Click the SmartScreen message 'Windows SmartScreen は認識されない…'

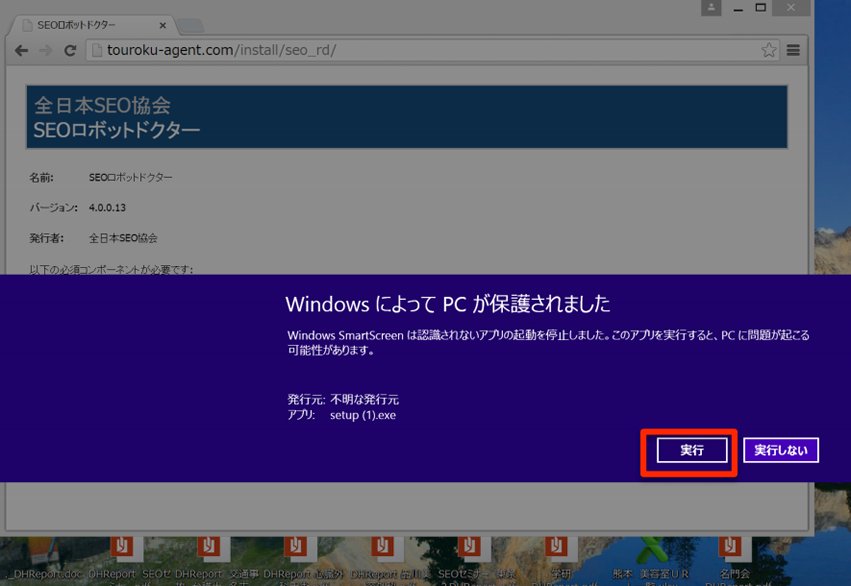coord(548,343)
